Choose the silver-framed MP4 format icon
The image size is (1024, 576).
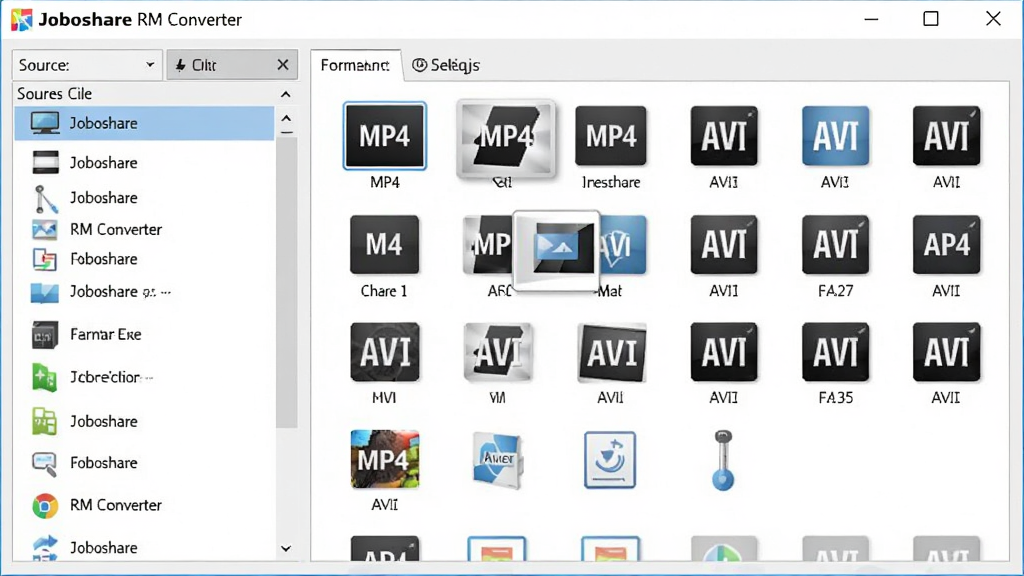[506, 138]
